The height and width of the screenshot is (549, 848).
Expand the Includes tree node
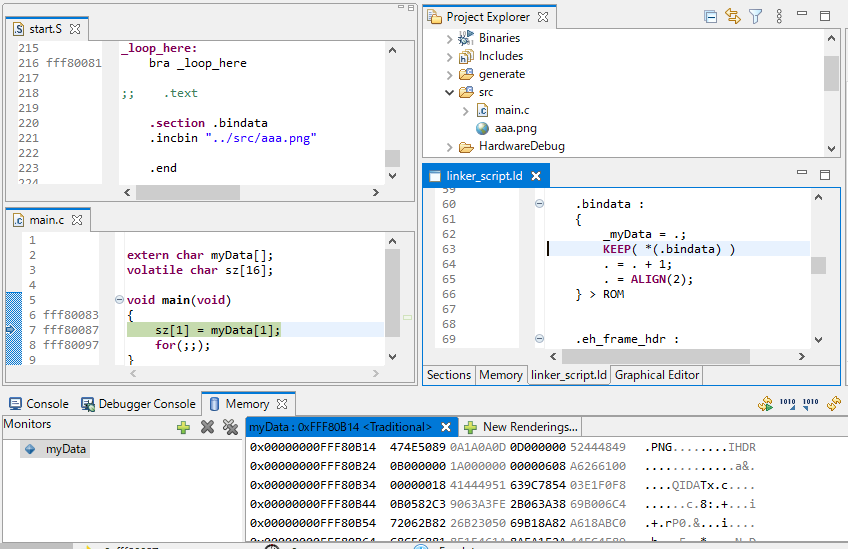(x=449, y=57)
